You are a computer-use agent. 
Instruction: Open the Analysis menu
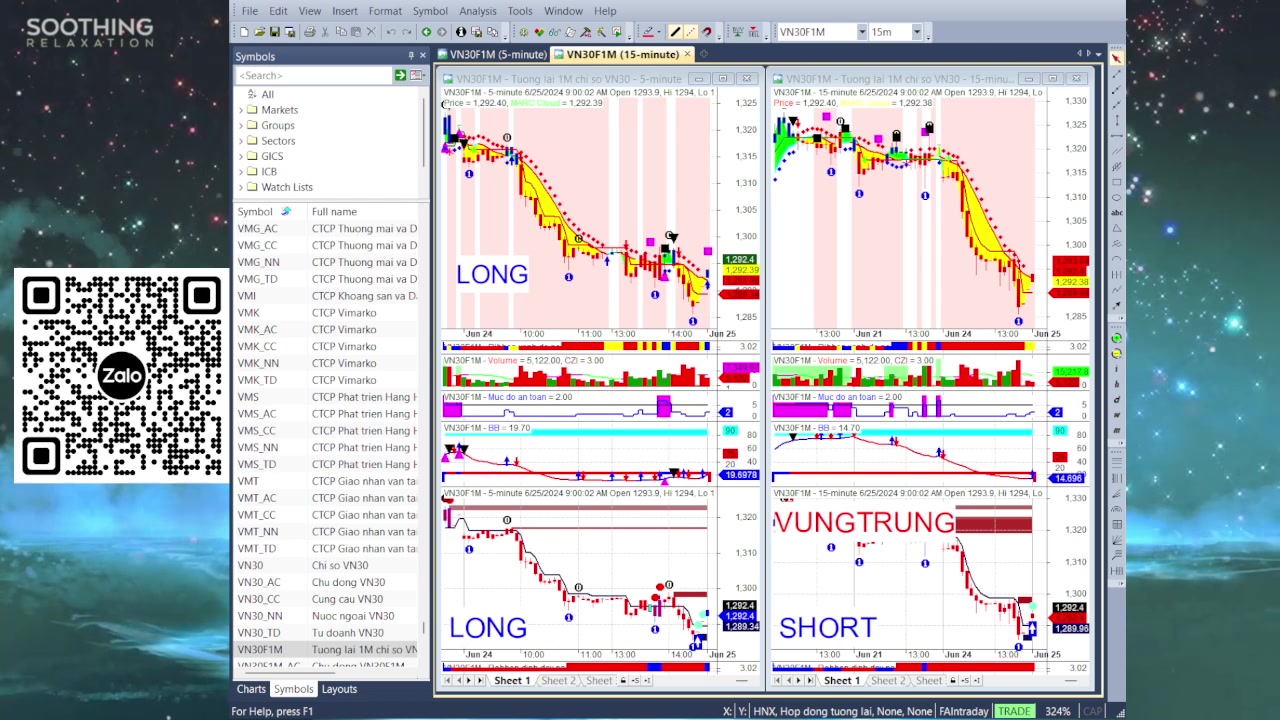coord(477,11)
